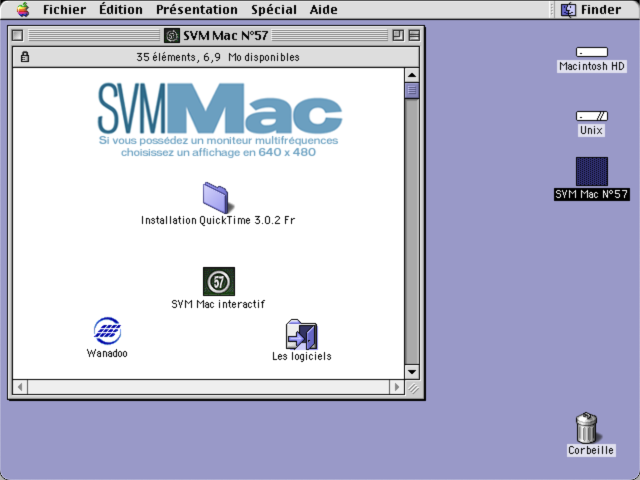Click the 'SVM Mac interactif' label text
The image size is (640, 480).
pyautogui.click(x=218, y=304)
